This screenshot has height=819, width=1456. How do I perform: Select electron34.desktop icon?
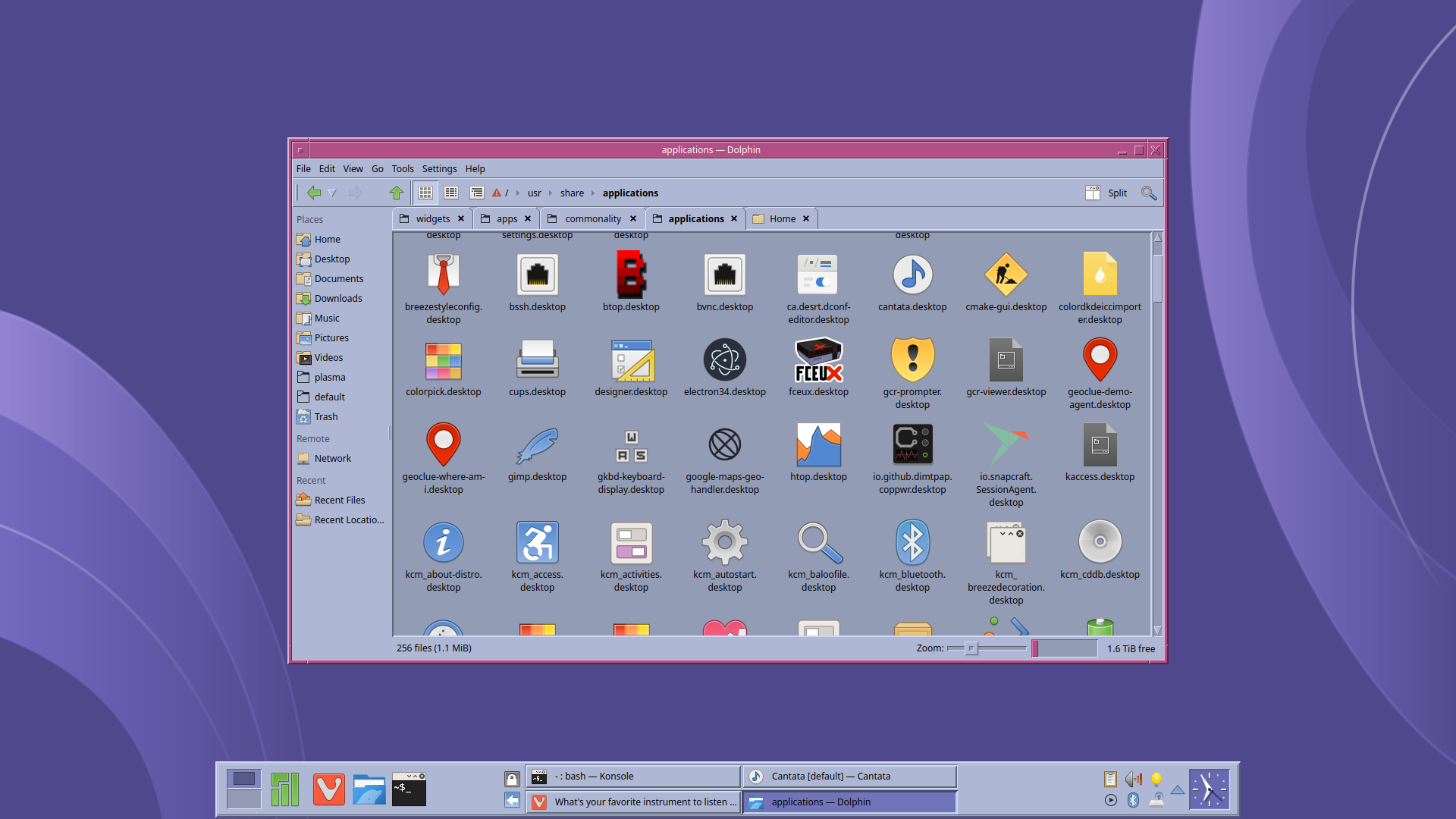pyautogui.click(x=725, y=359)
